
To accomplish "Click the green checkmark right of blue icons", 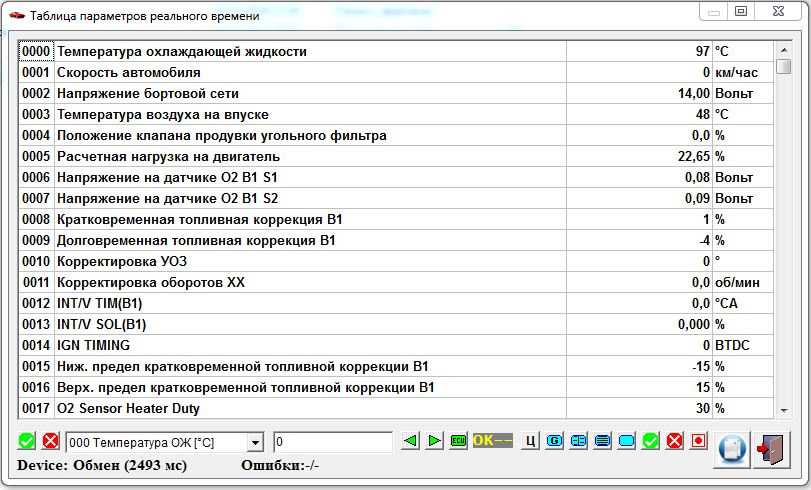I will coord(651,441).
